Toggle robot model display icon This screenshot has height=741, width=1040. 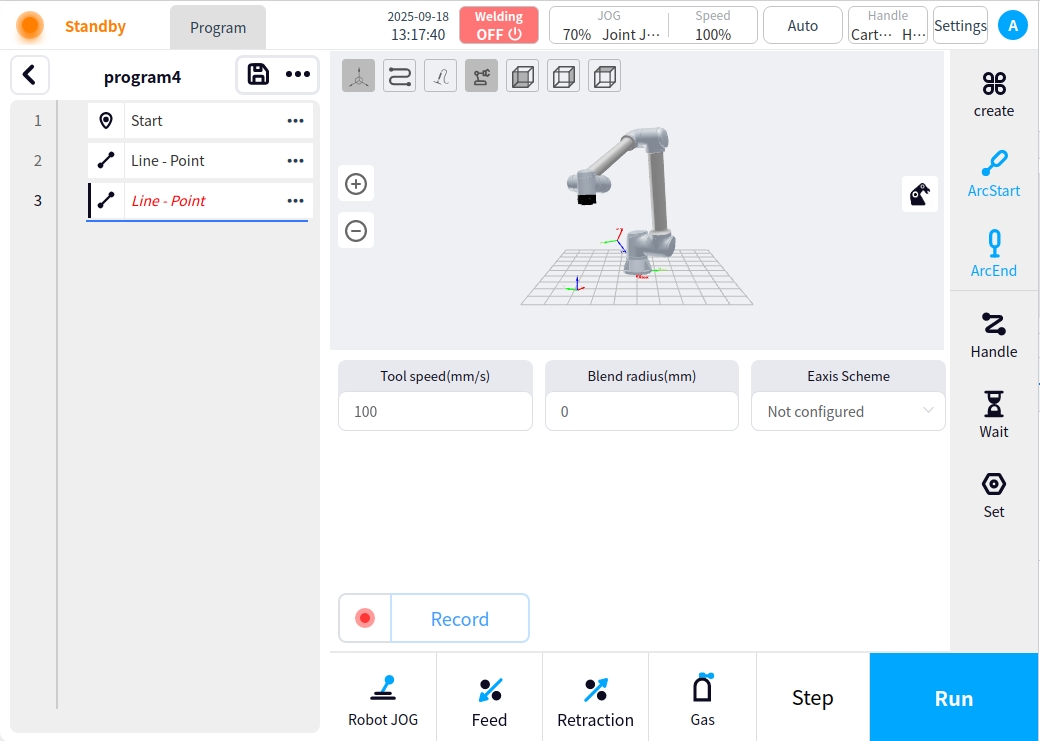[x=481, y=76]
